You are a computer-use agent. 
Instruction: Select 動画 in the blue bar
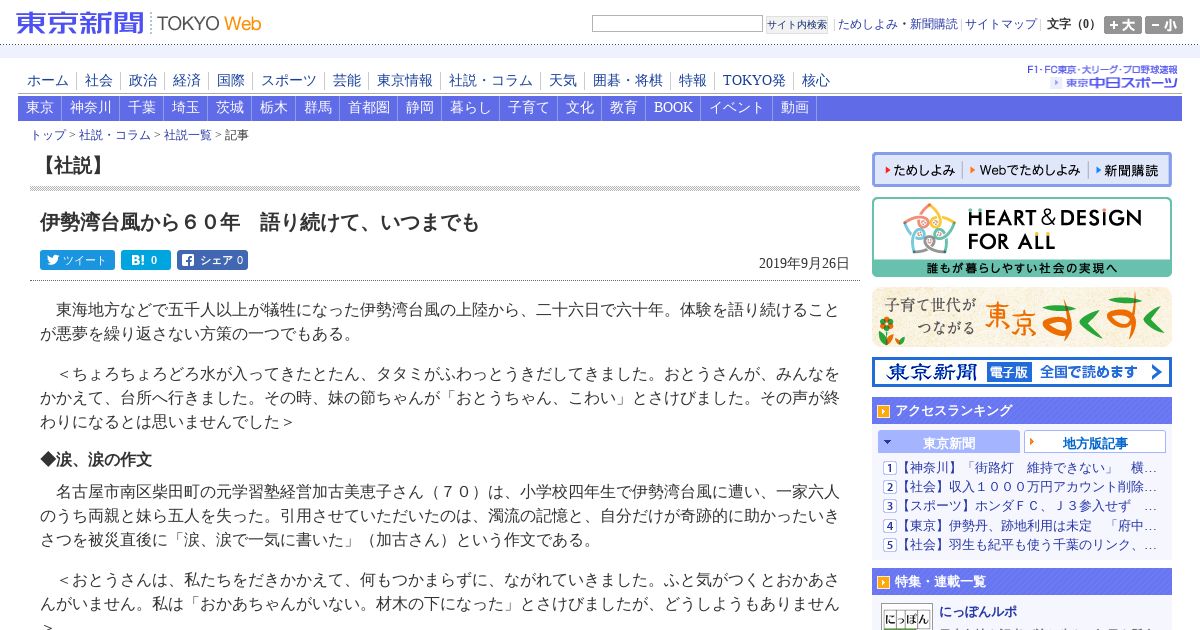[x=795, y=108]
